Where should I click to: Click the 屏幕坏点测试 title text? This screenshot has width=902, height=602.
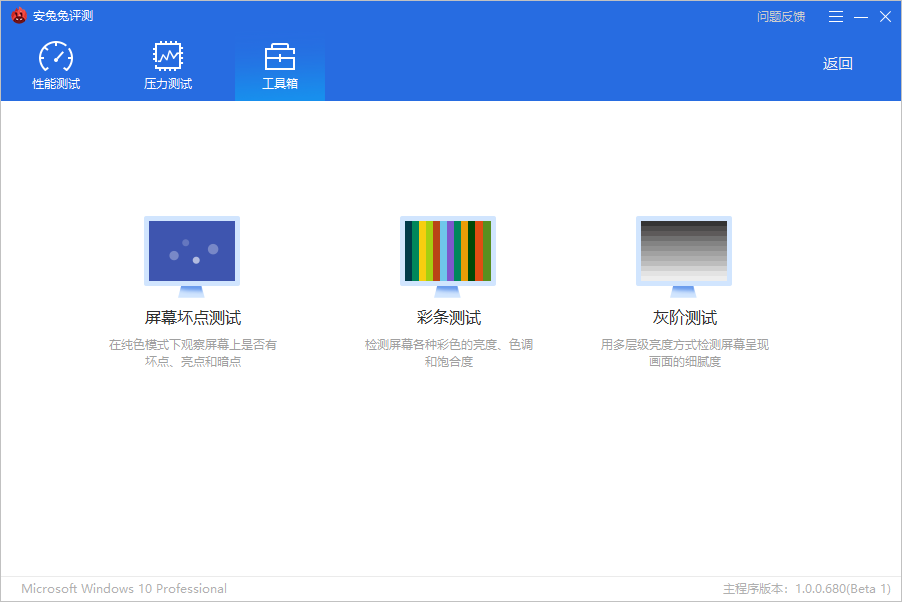pos(193,318)
